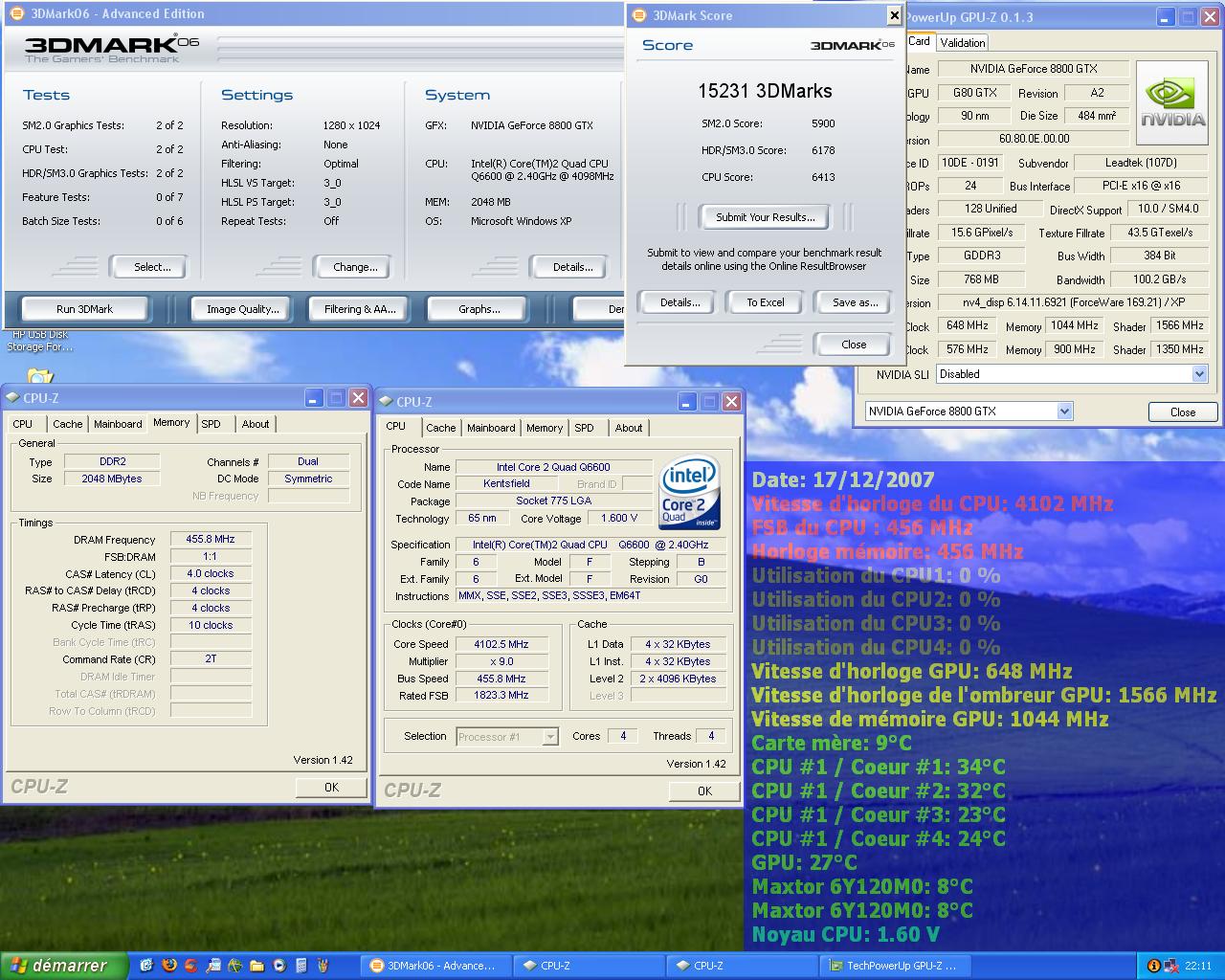Click the DRAM Frequency 455.8 MHz field

point(211,540)
